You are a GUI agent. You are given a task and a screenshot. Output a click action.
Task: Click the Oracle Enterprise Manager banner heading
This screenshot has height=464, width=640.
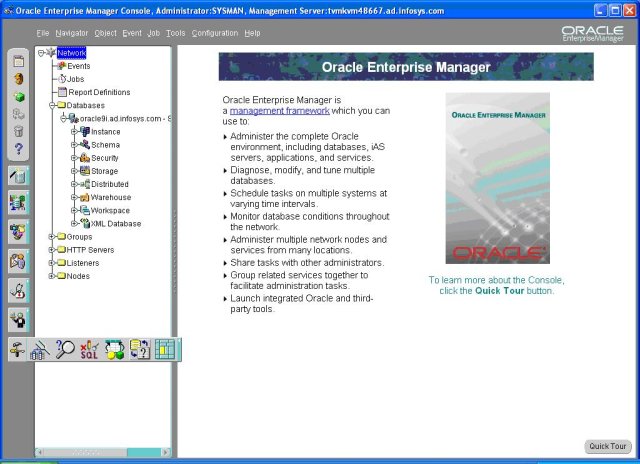point(406,67)
